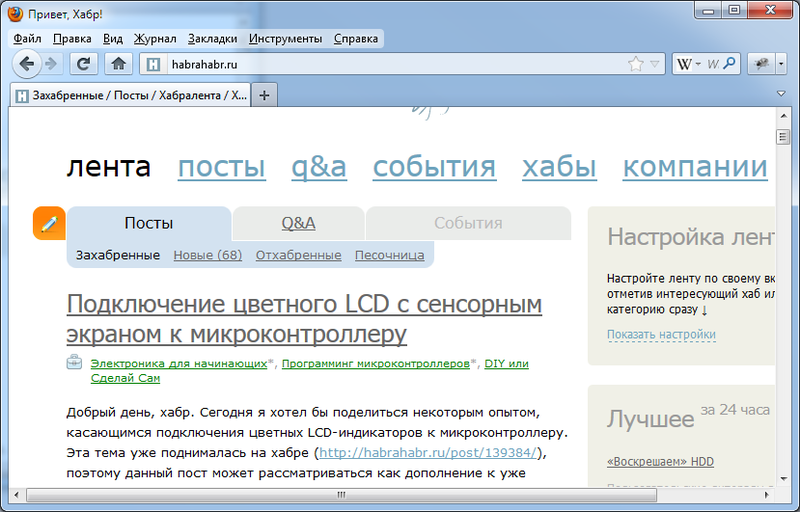The height and width of the screenshot is (512, 800).
Task: Open hub Программинг микроконтроллеров
Action: pyautogui.click(x=376, y=364)
